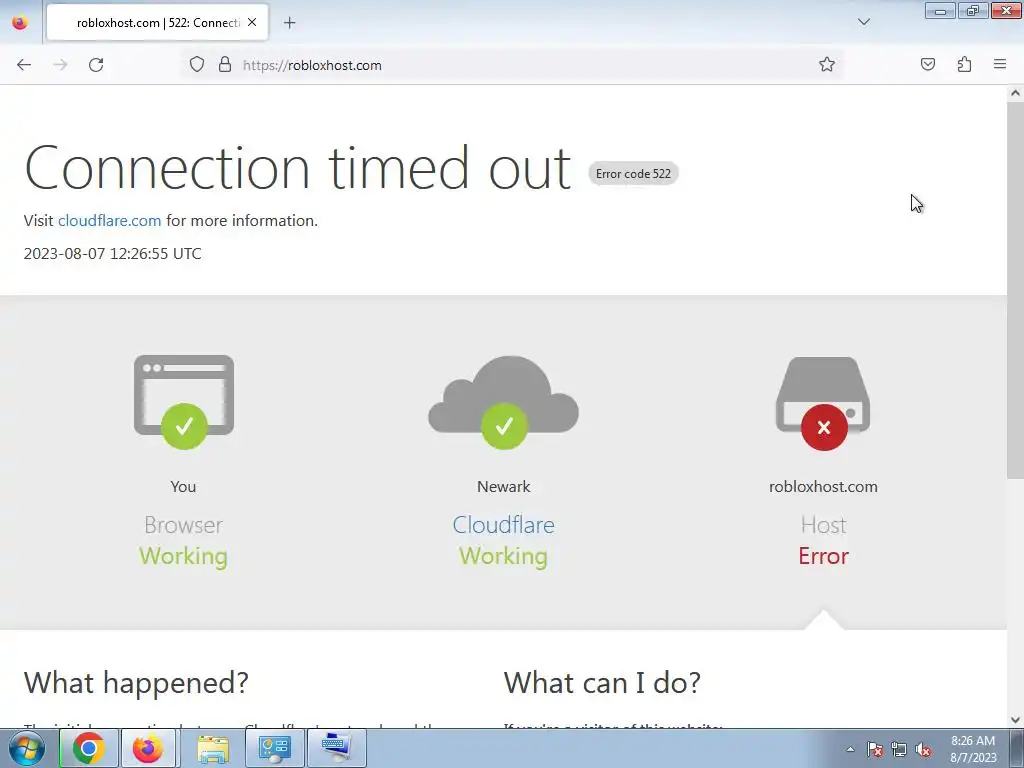Reload the robloxhost.com page
Screen dimensions: 1024x768
(96, 65)
